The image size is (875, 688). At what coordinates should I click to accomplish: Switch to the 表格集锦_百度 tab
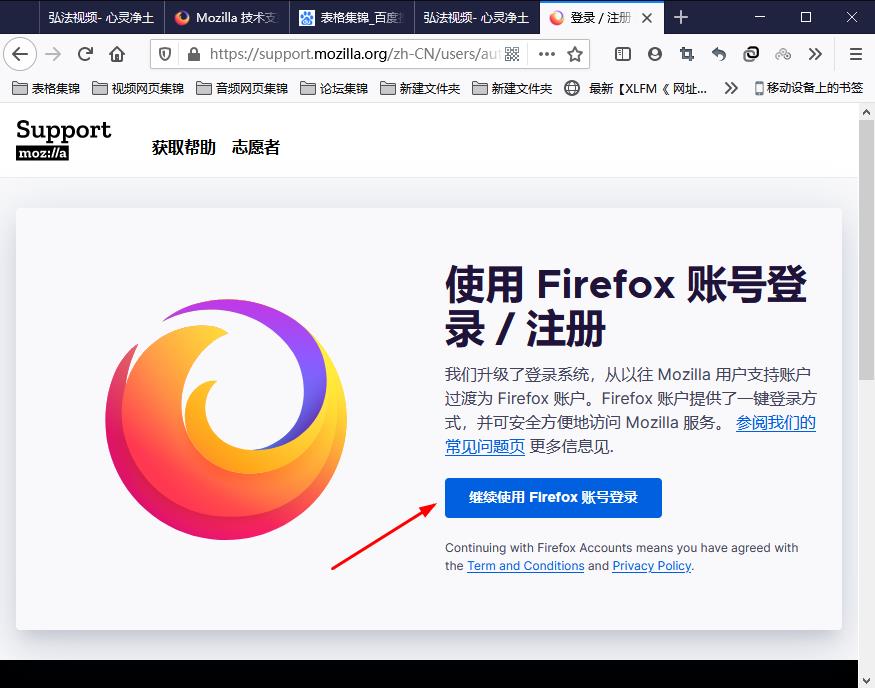pyautogui.click(x=352, y=18)
